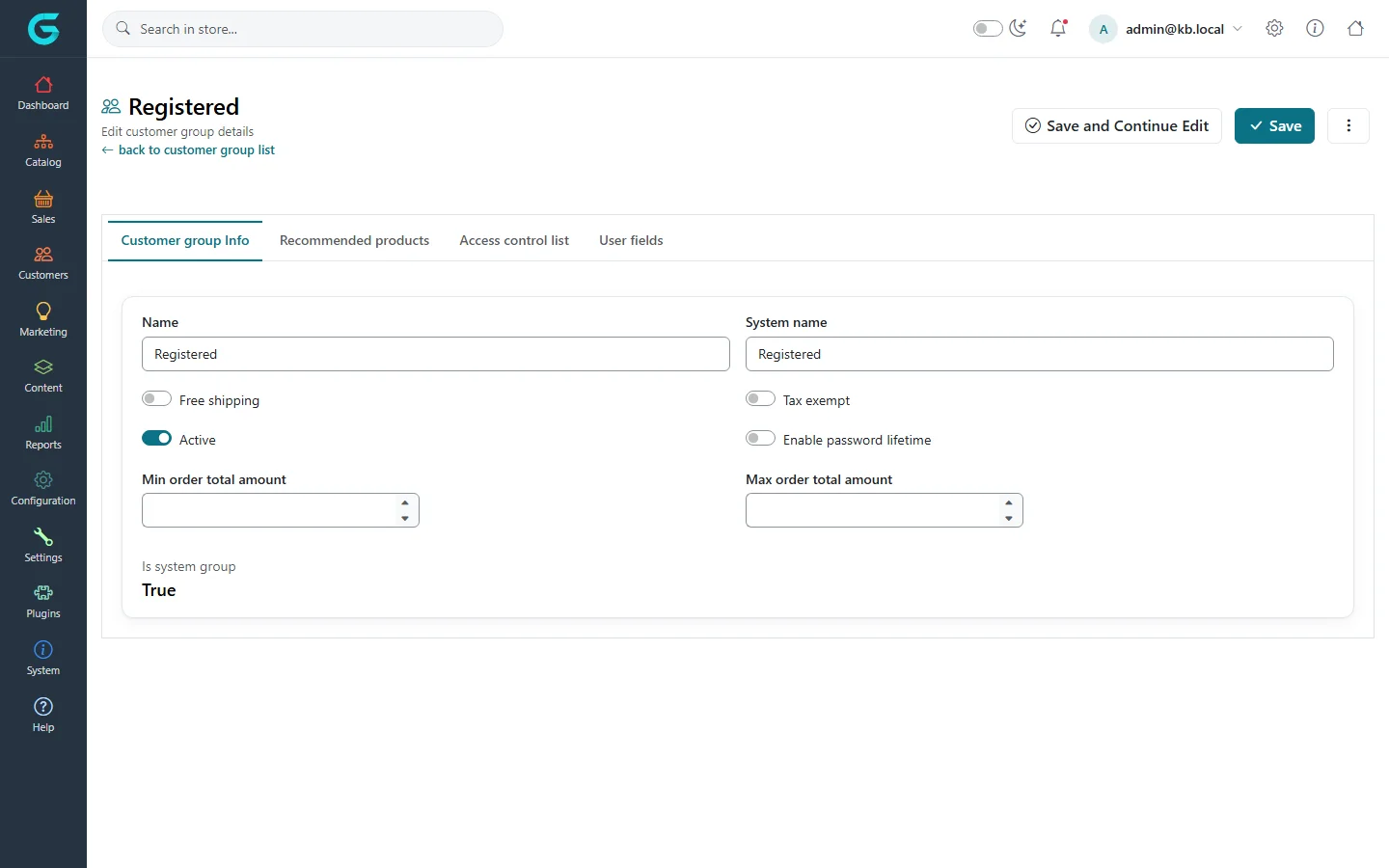Select the Customer group Info tab
Viewport: 1389px width, 868px height.
pyautogui.click(x=185, y=241)
